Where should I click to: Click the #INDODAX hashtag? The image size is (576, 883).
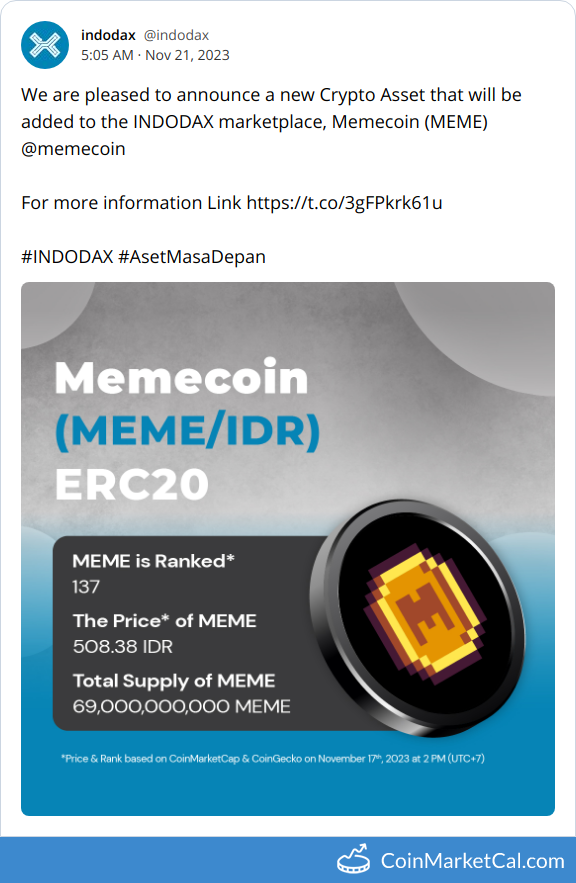click(68, 257)
